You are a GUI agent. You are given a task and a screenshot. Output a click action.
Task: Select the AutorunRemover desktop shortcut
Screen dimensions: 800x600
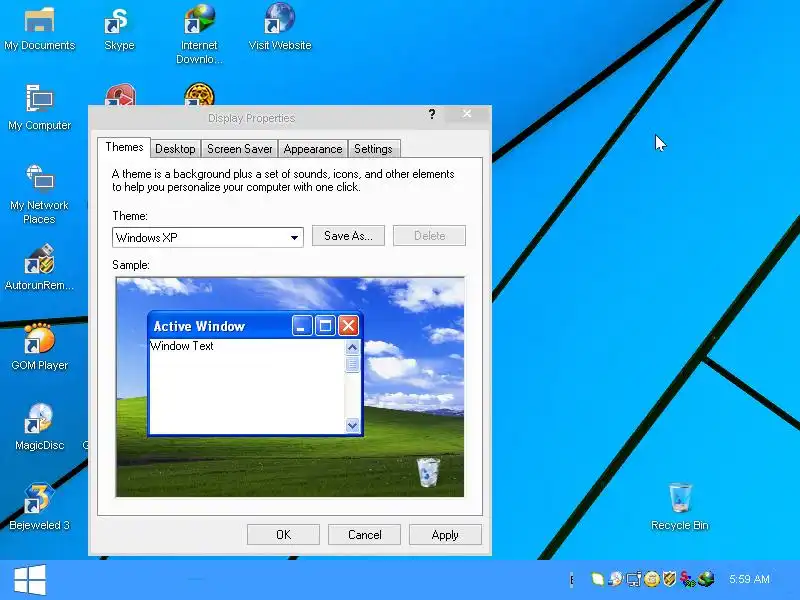(x=39, y=268)
